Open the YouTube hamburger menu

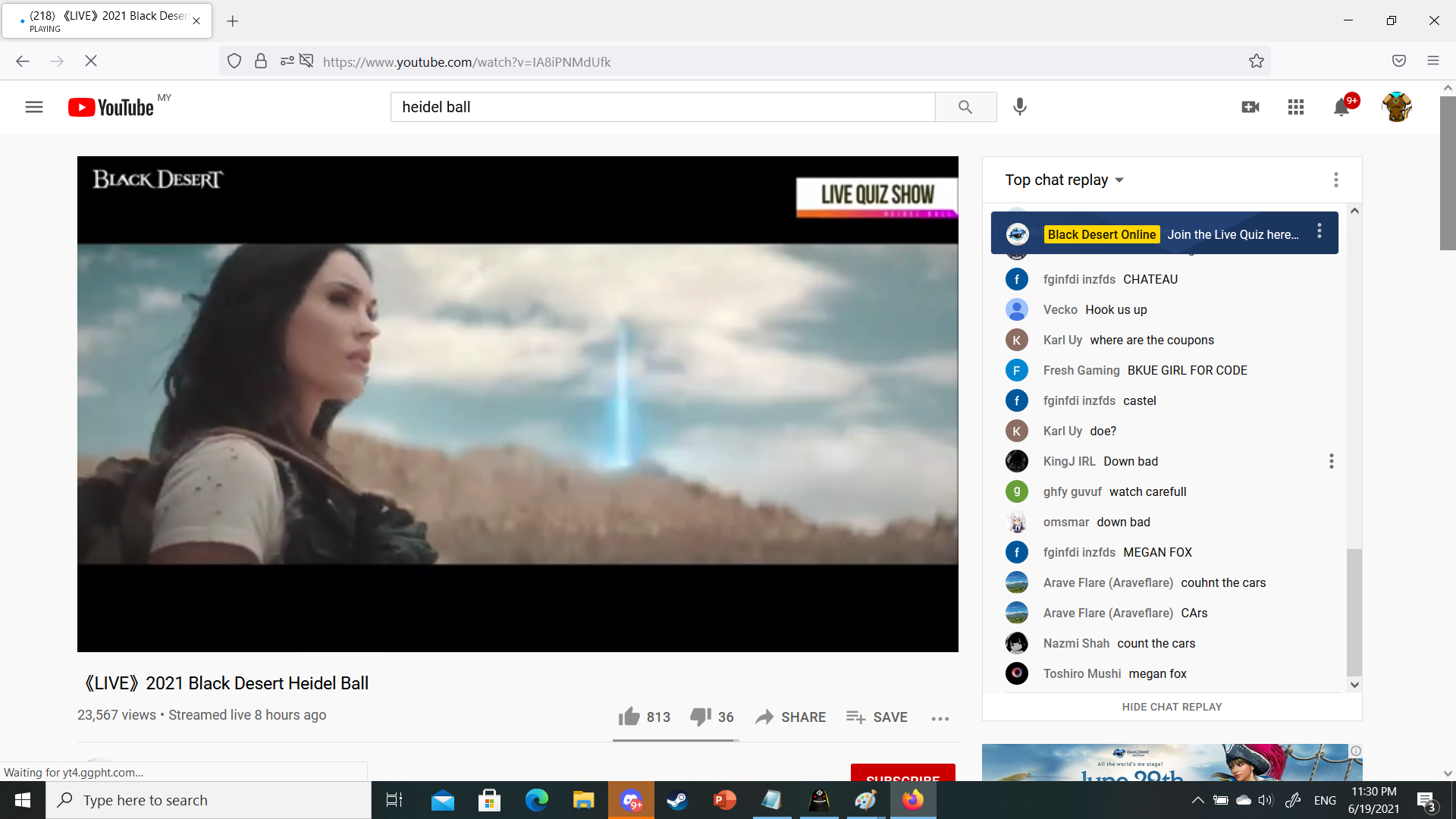[34, 107]
